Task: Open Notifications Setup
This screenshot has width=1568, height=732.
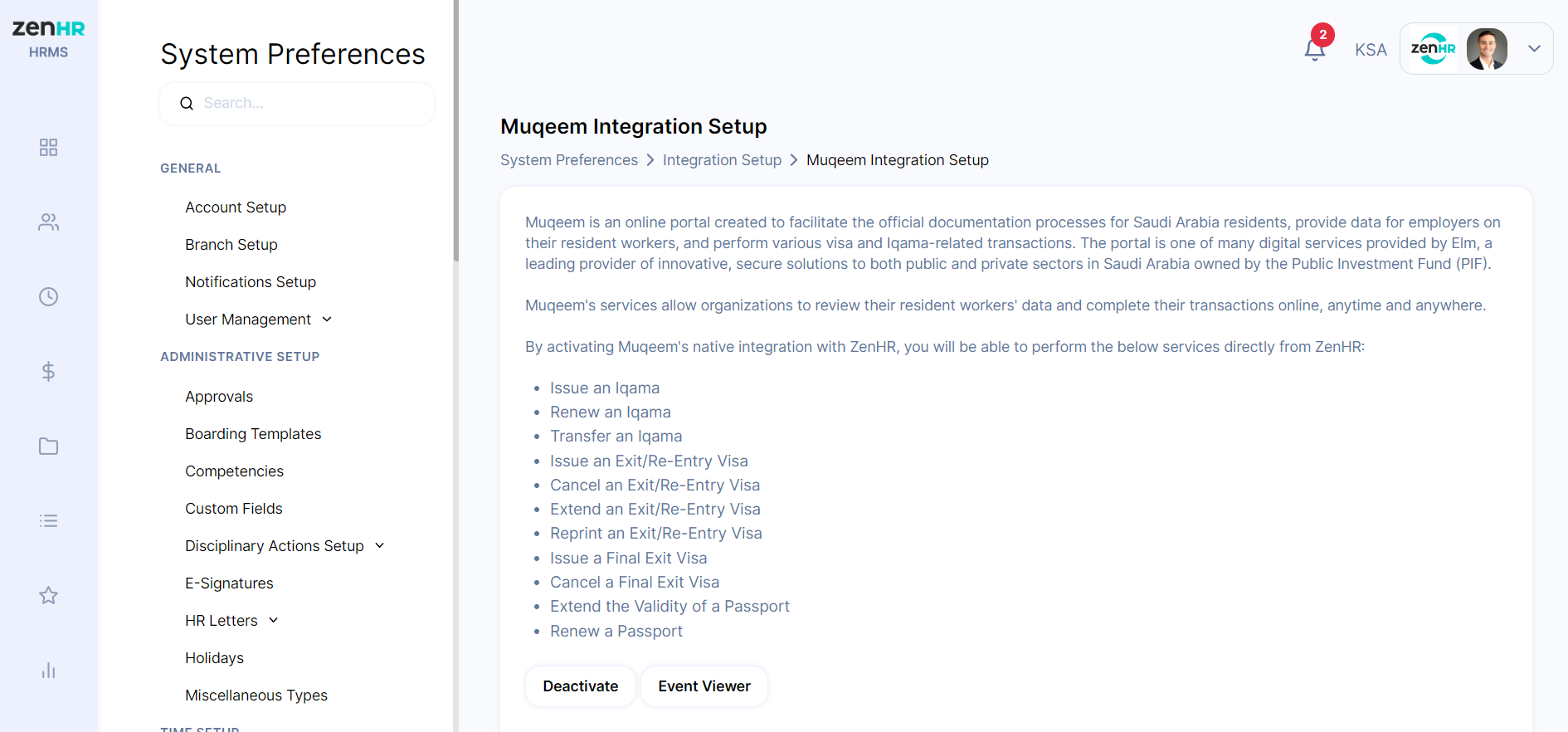Action: point(251,282)
